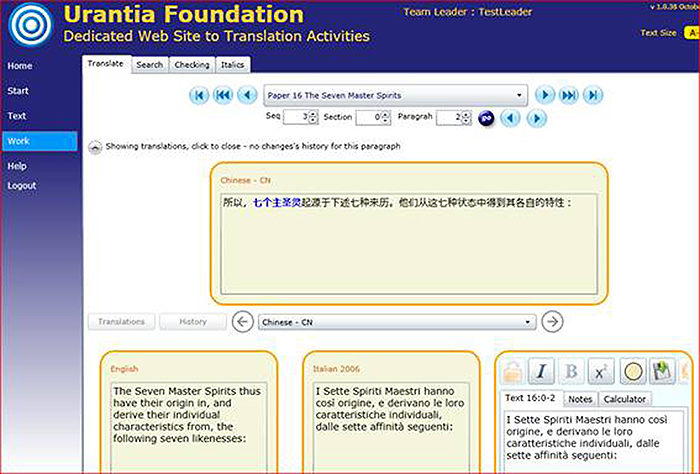Apply superscript with the x² button
The width and height of the screenshot is (700, 474).
[601, 371]
